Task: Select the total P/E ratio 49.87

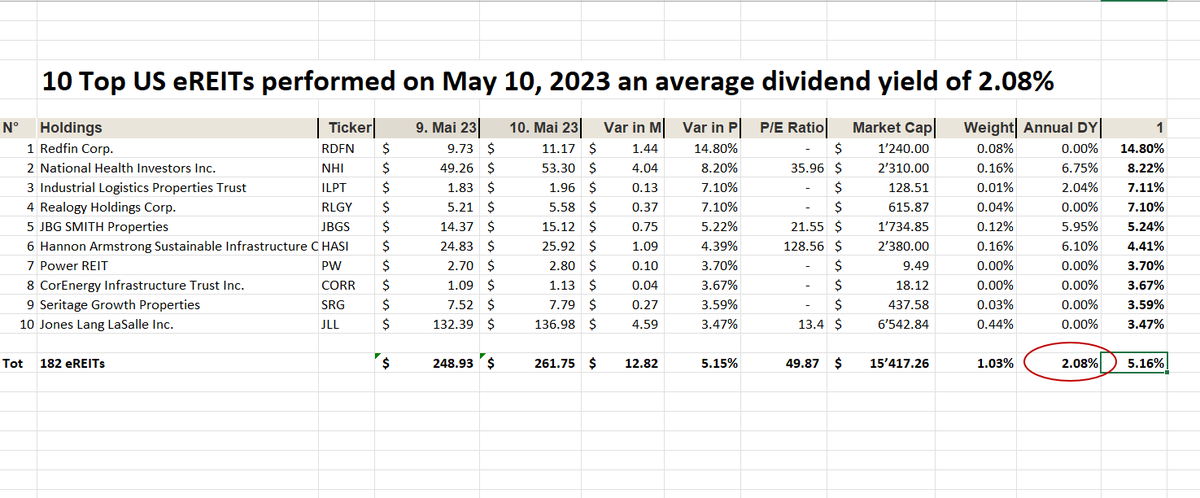Action: point(785,364)
